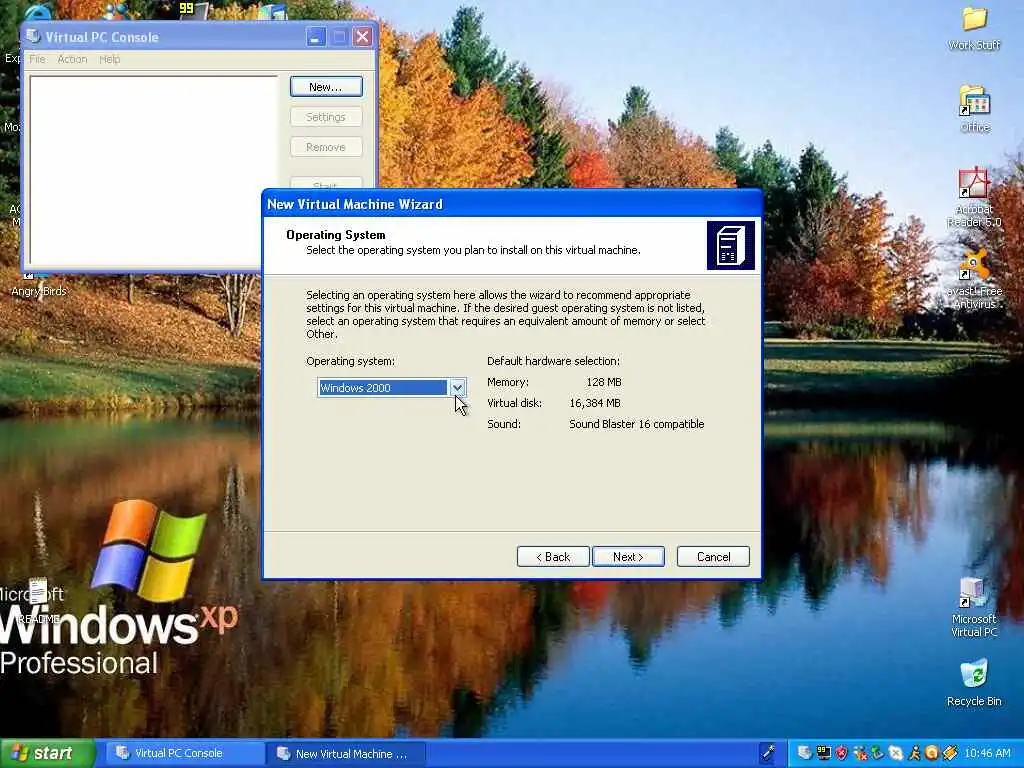Switch to New Virtual Machine taskbar button
The height and width of the screenshot is (768, 1024).
coord(346,753)
